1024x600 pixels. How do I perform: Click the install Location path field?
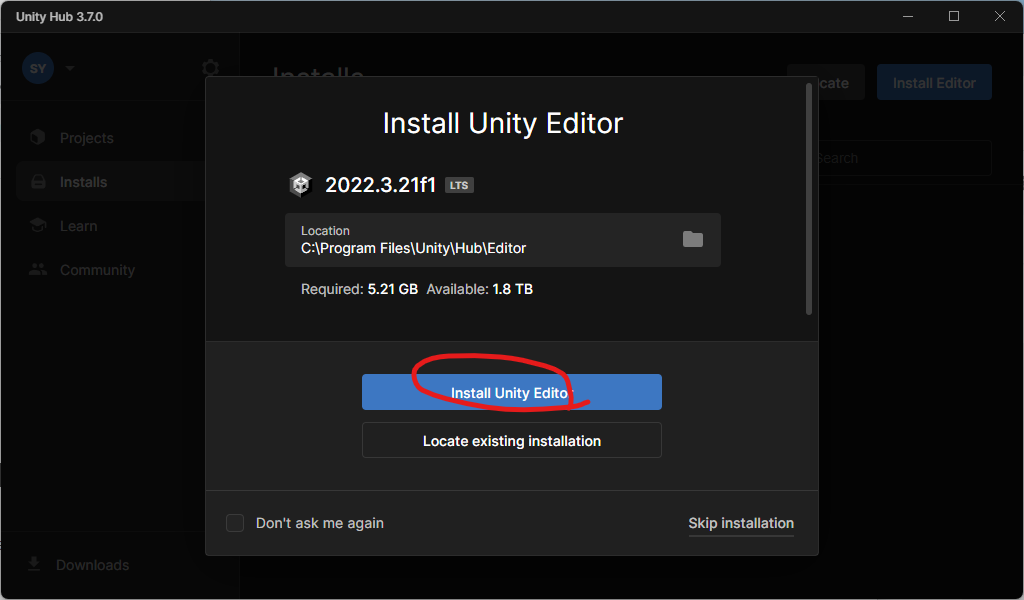(503, 240)
